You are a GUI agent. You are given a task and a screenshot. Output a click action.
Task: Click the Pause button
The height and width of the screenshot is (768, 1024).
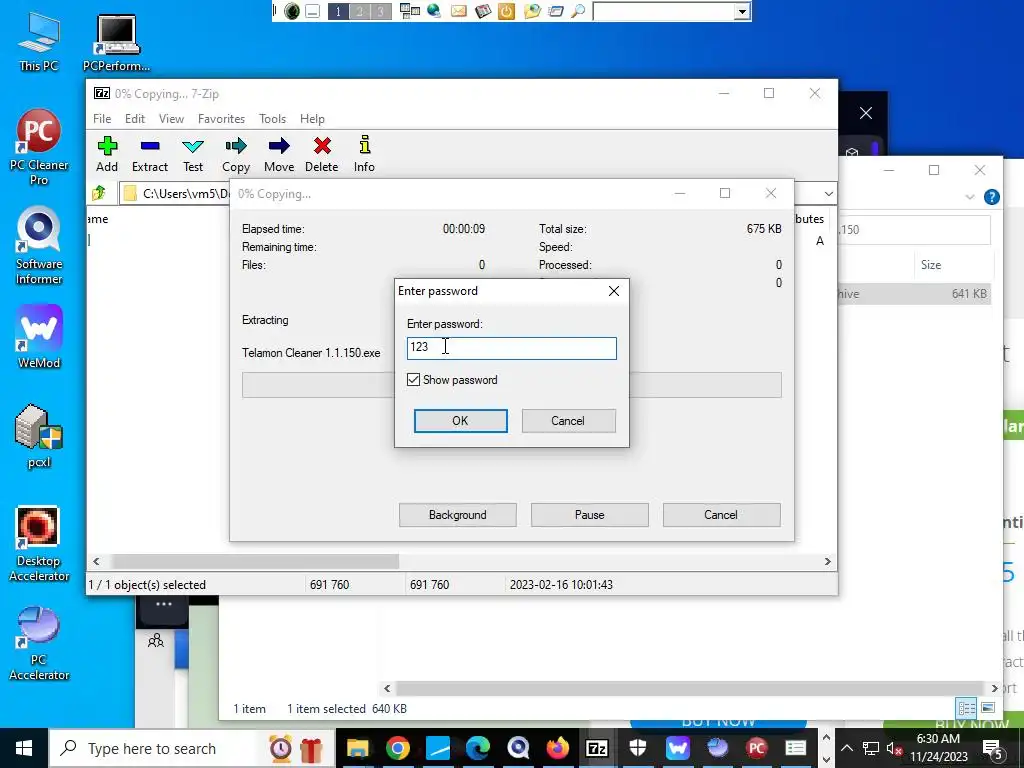(x=590, y=515)
